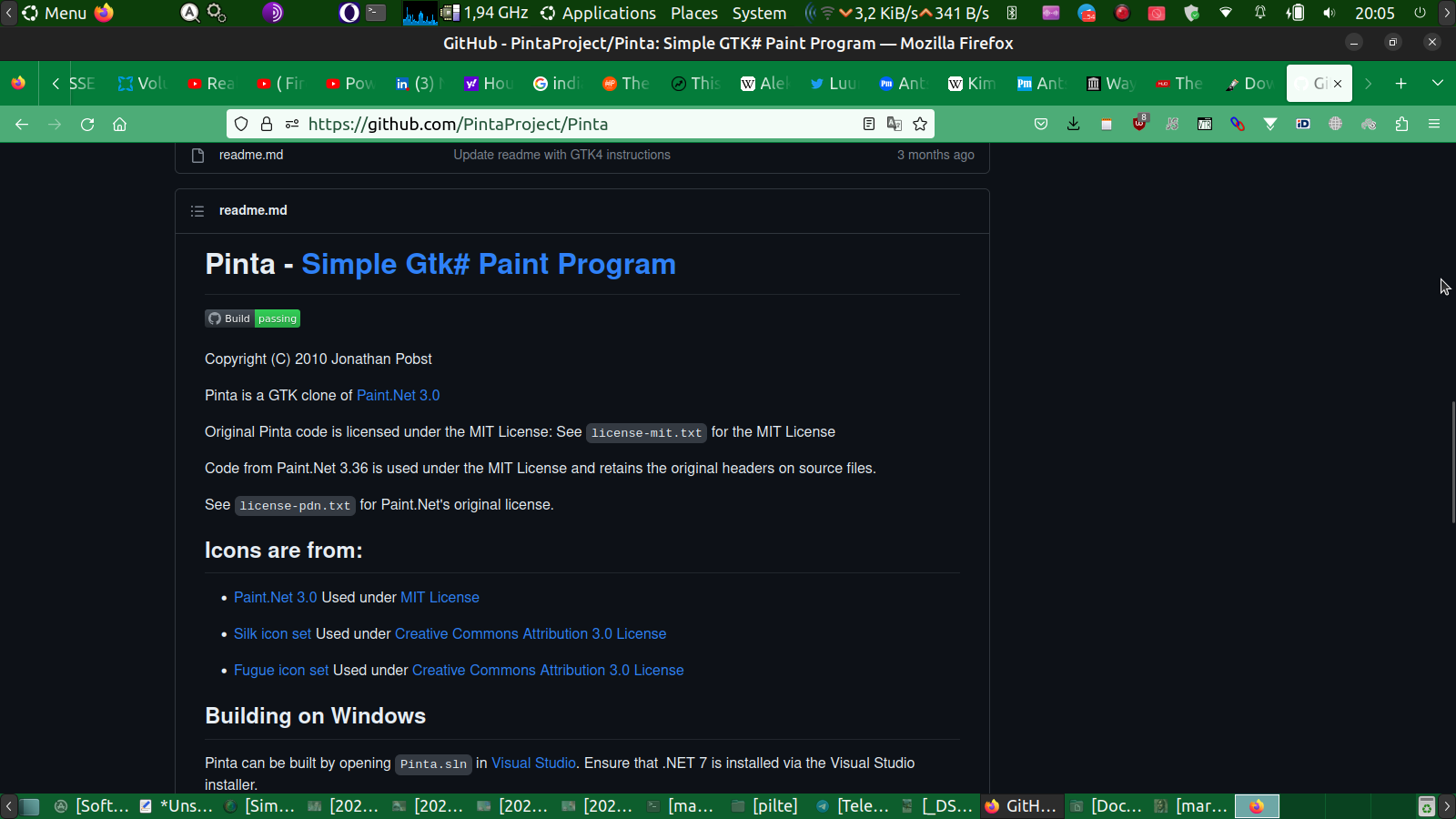
Task: Switch to the Google 'indi' tab
Action: (x=558, y=84)
